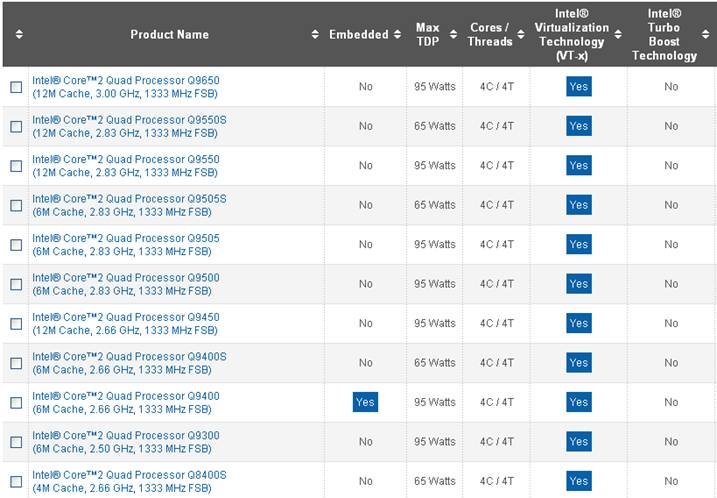The height and width of the screenshot is (498, 717).
Task: Click the 95 Watts value for Q9300
Action: 435,441
